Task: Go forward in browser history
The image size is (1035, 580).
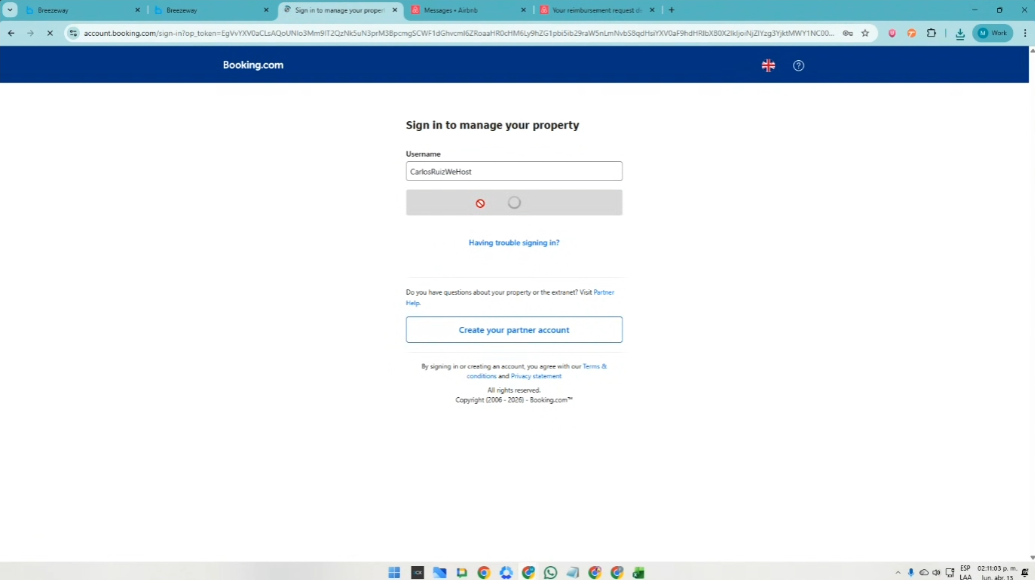Action: click(x=30, y=33)
